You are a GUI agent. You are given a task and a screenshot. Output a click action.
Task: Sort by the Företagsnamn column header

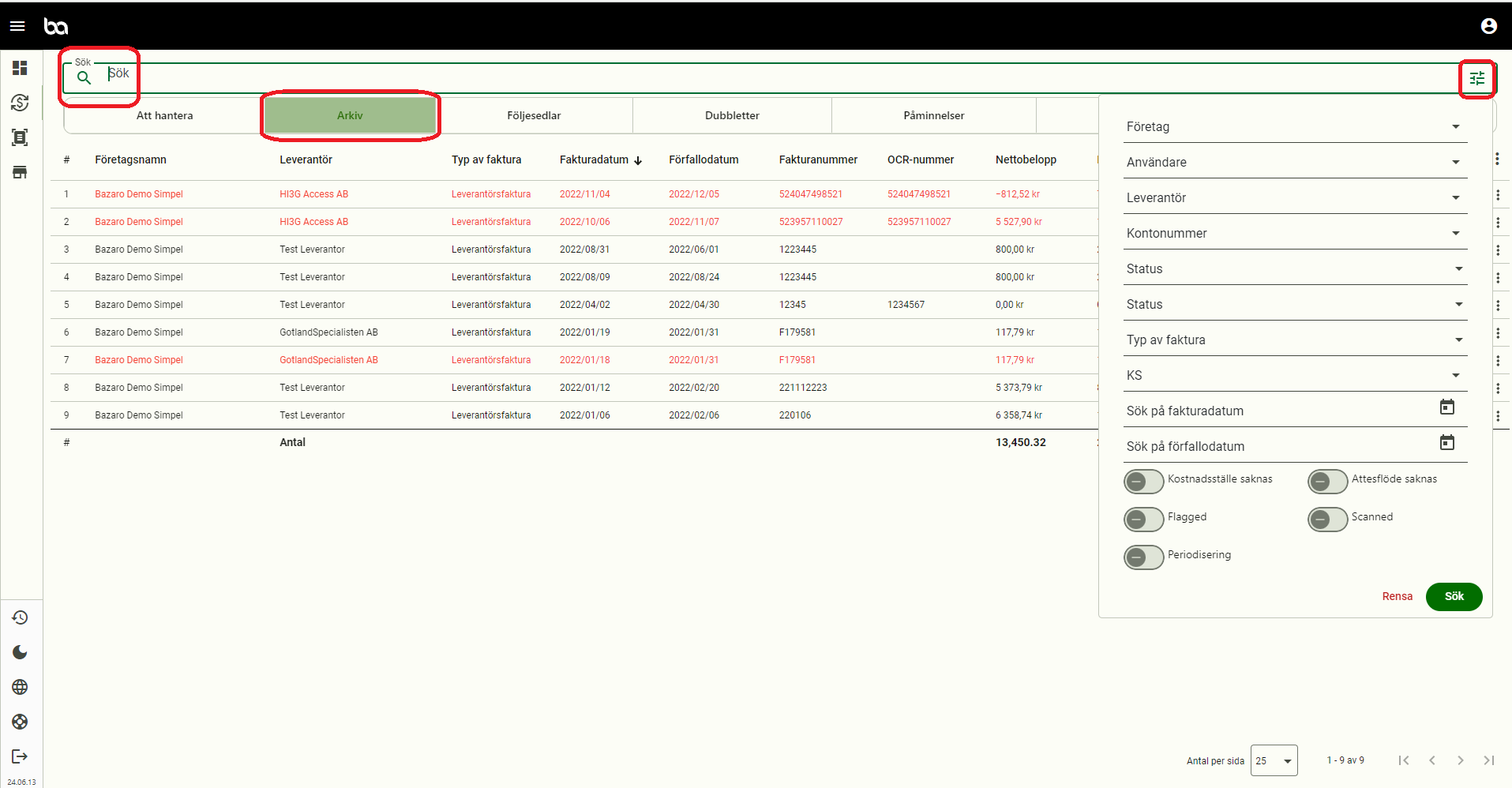(x=130, y=159)
